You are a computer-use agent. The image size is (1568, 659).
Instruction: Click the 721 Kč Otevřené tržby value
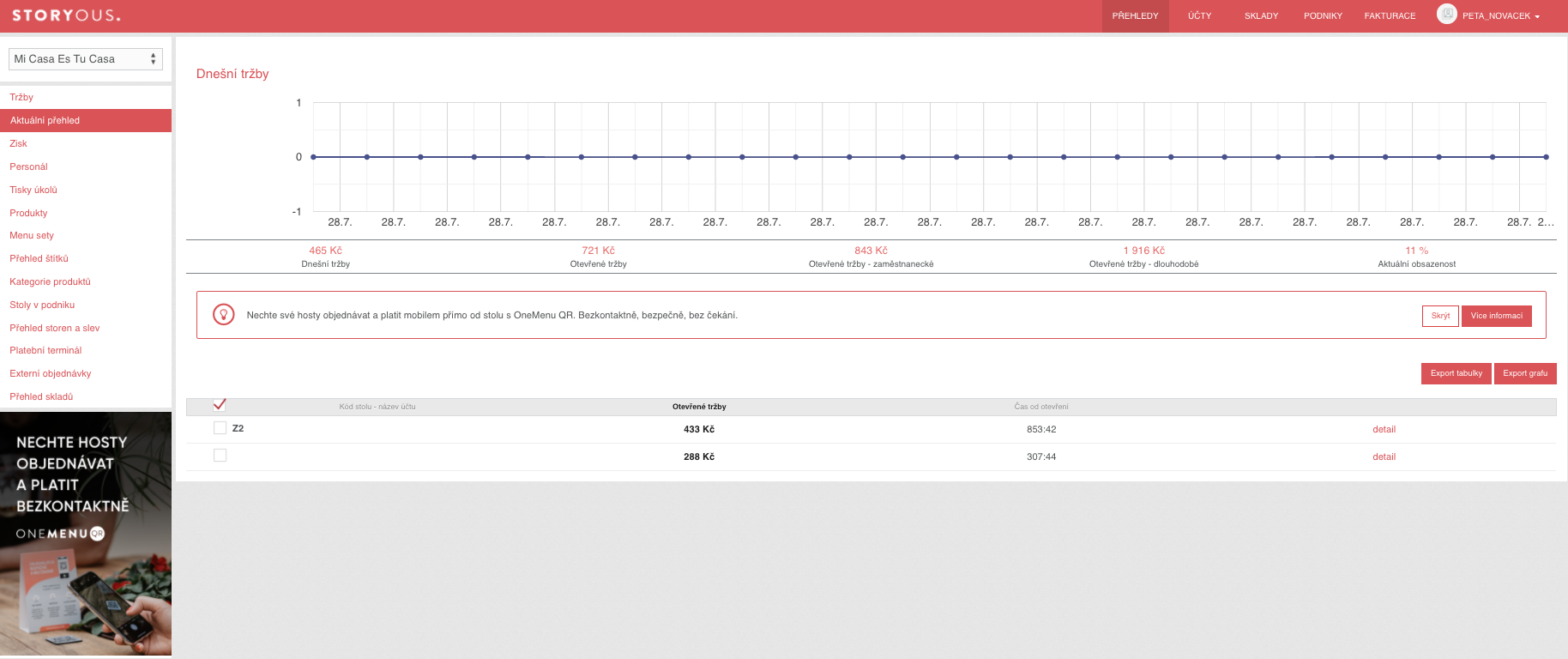598,251
